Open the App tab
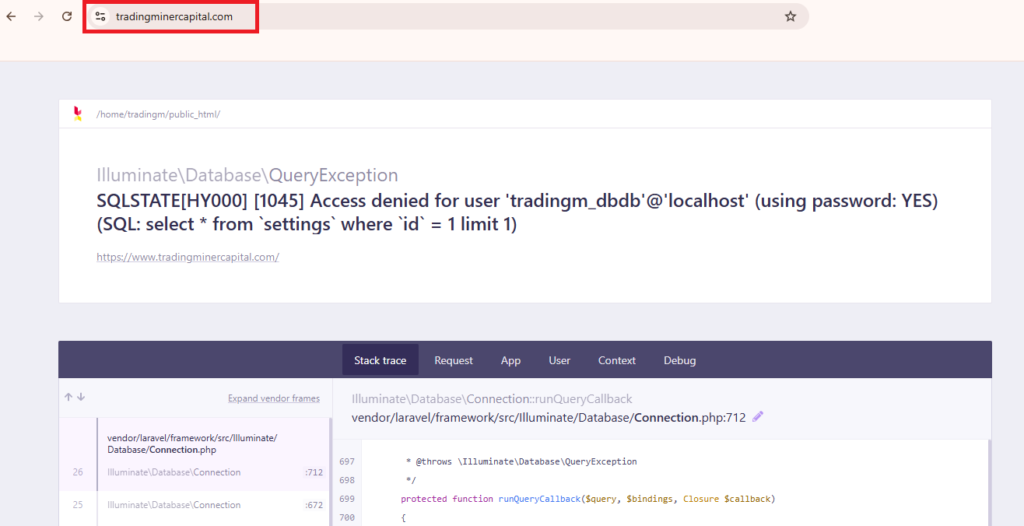Image resolution: width=1024 pixels, height=526 pixels. (511, 360)
